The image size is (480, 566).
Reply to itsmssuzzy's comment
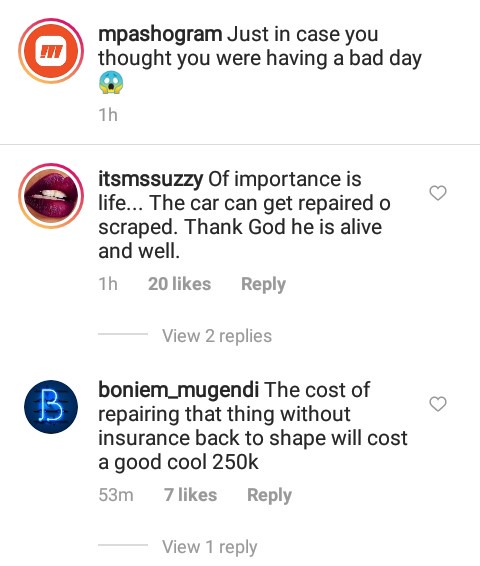pyautogui.click(x=263, y=284)
